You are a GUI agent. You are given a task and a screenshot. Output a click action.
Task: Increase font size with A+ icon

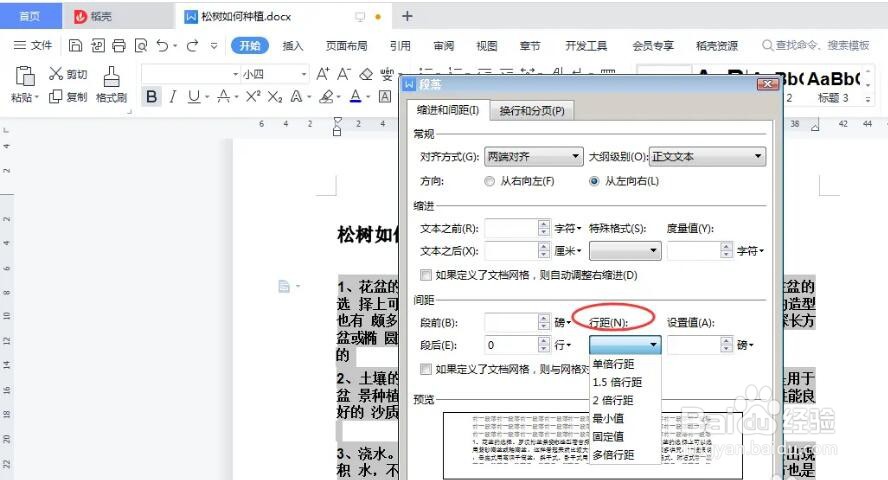tap(322, 74)
